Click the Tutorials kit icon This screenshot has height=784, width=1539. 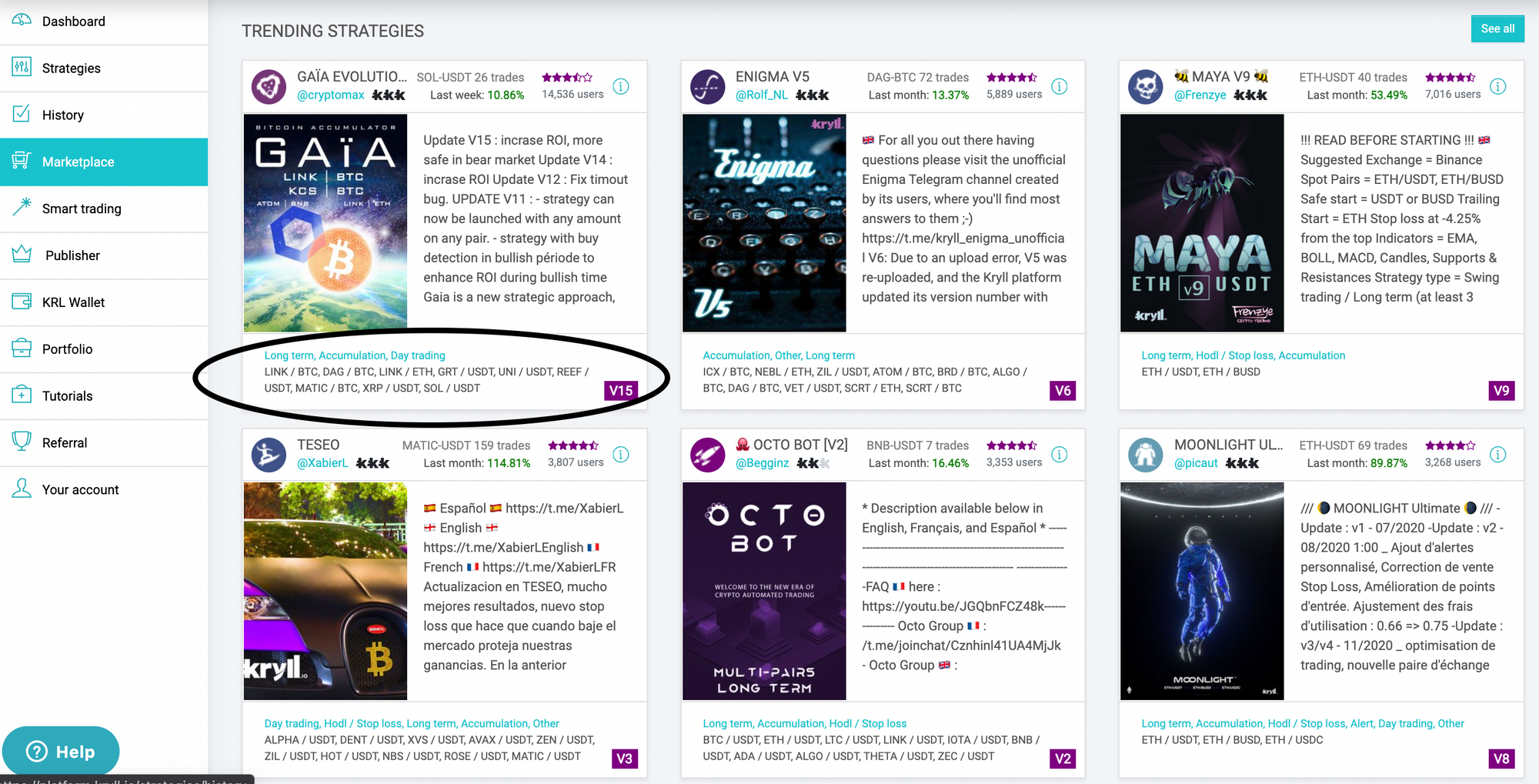click(x=22, y=395)
